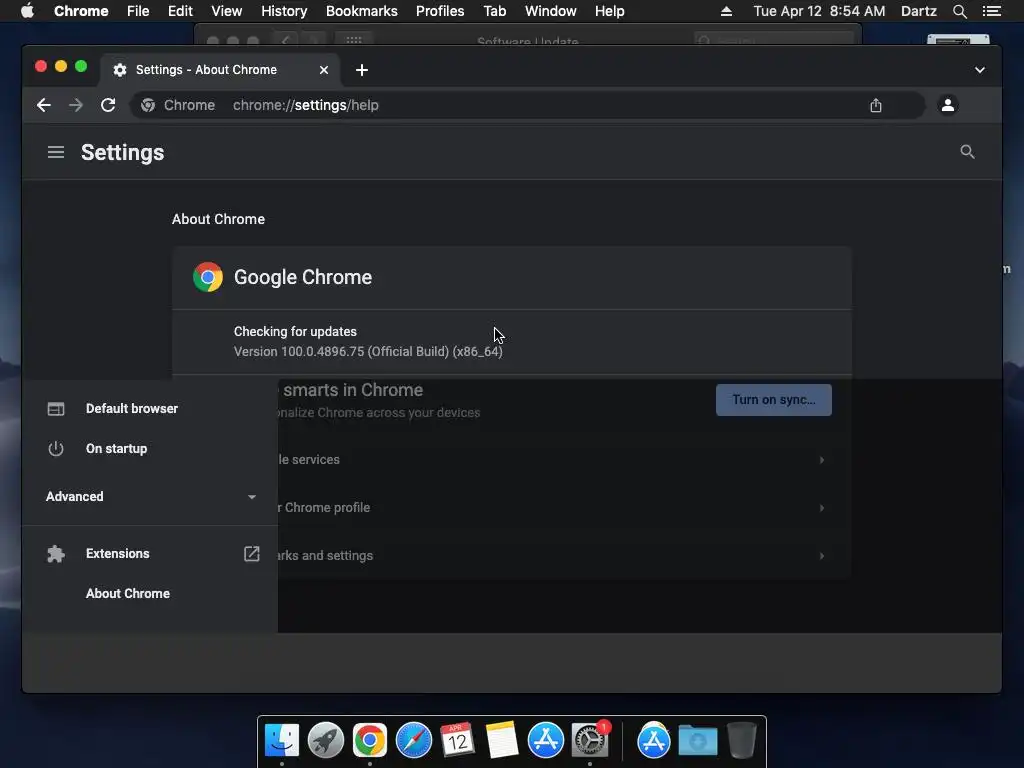Click the Chrome site info chip
Screen dimensions: 1024x768
pos(178,105)
